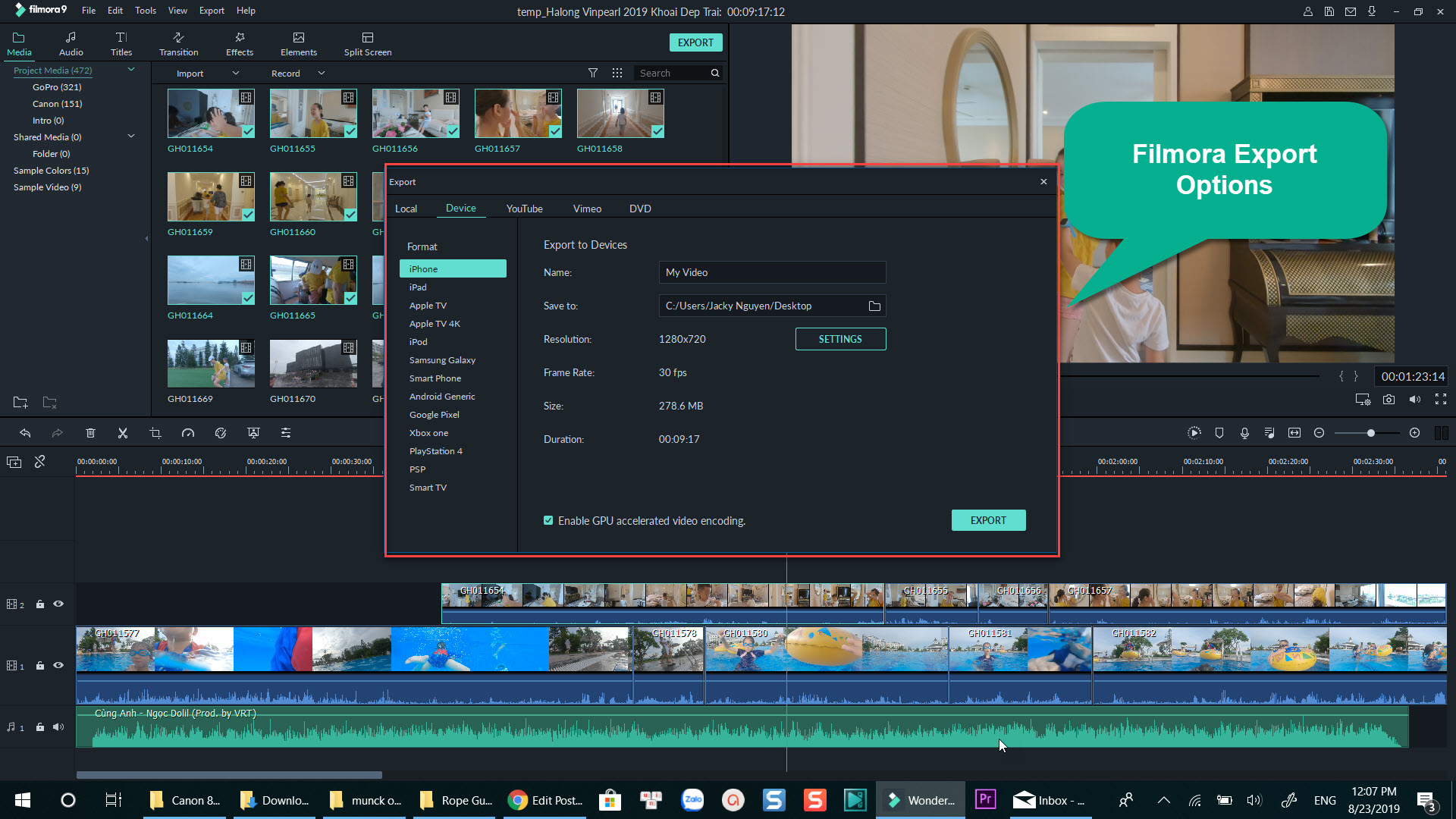Switch to DVD tab in Export dialog
The width and height of the screenshot is (1456, 819).
coord(640,209)
